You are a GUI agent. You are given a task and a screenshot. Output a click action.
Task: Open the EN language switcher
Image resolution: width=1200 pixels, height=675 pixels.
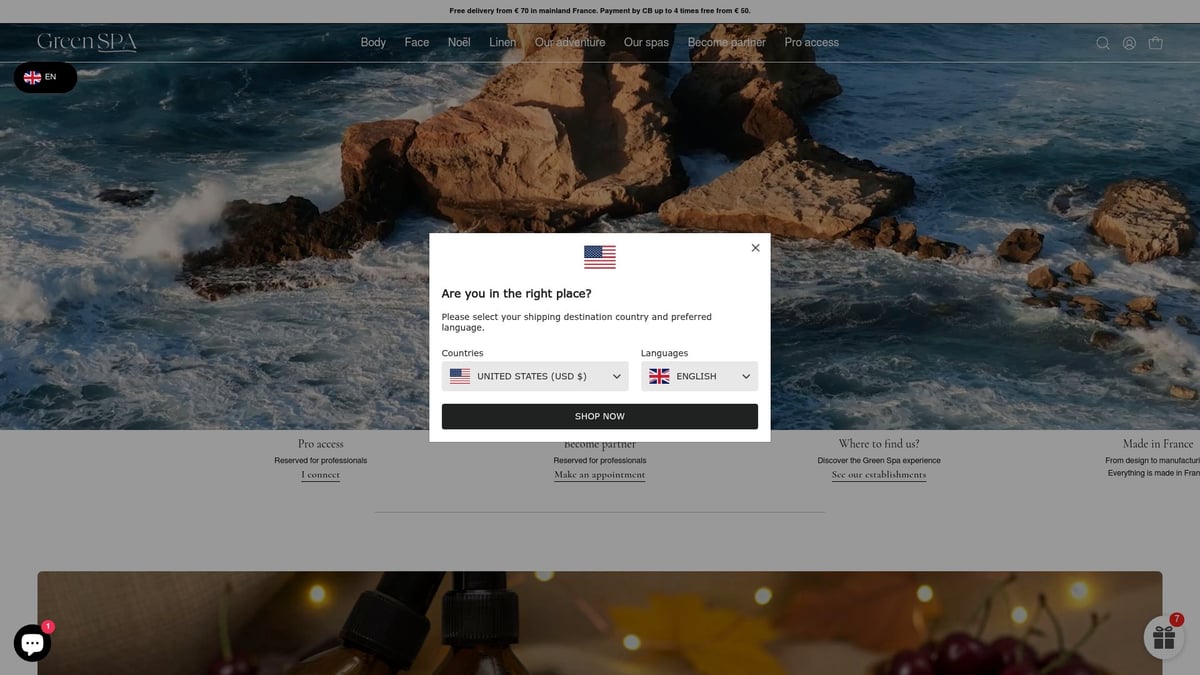(x=44, y=77)
